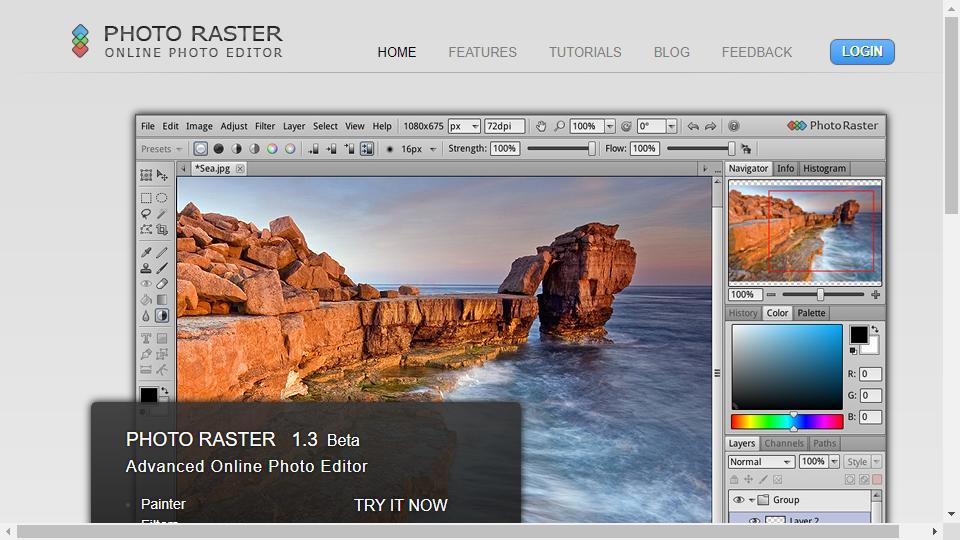Switch to the Histogram tab
This screenshot has height=540, width=960.
[x=824, y=168]
